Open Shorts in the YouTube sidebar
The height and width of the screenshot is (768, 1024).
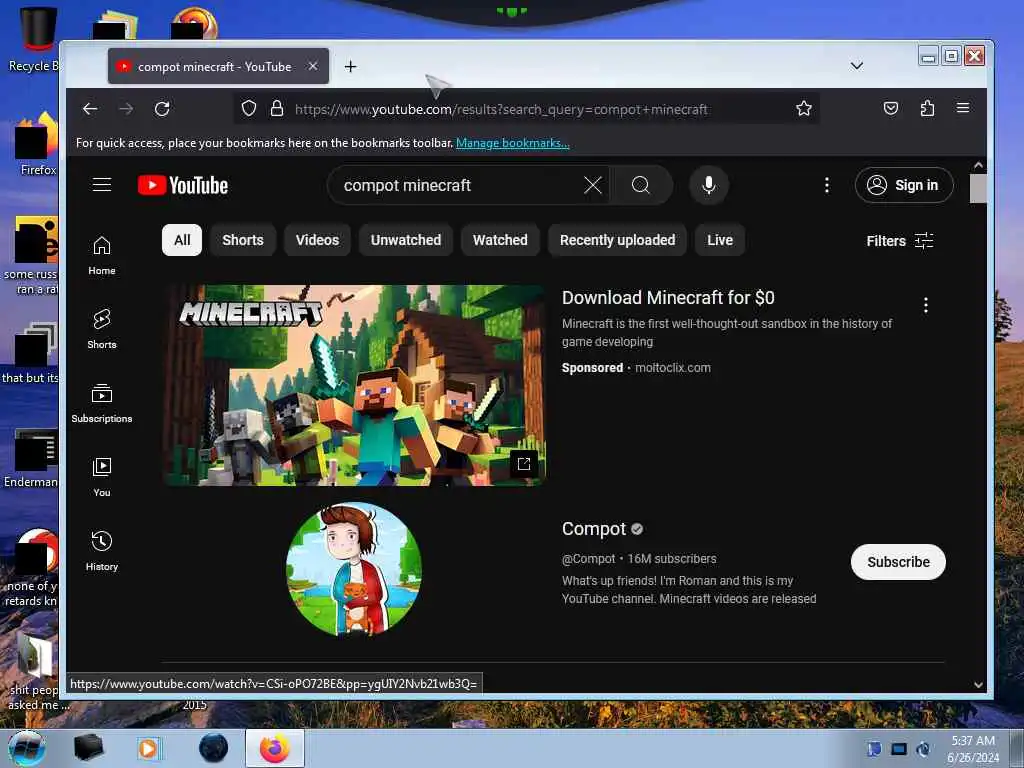[102, 329]
